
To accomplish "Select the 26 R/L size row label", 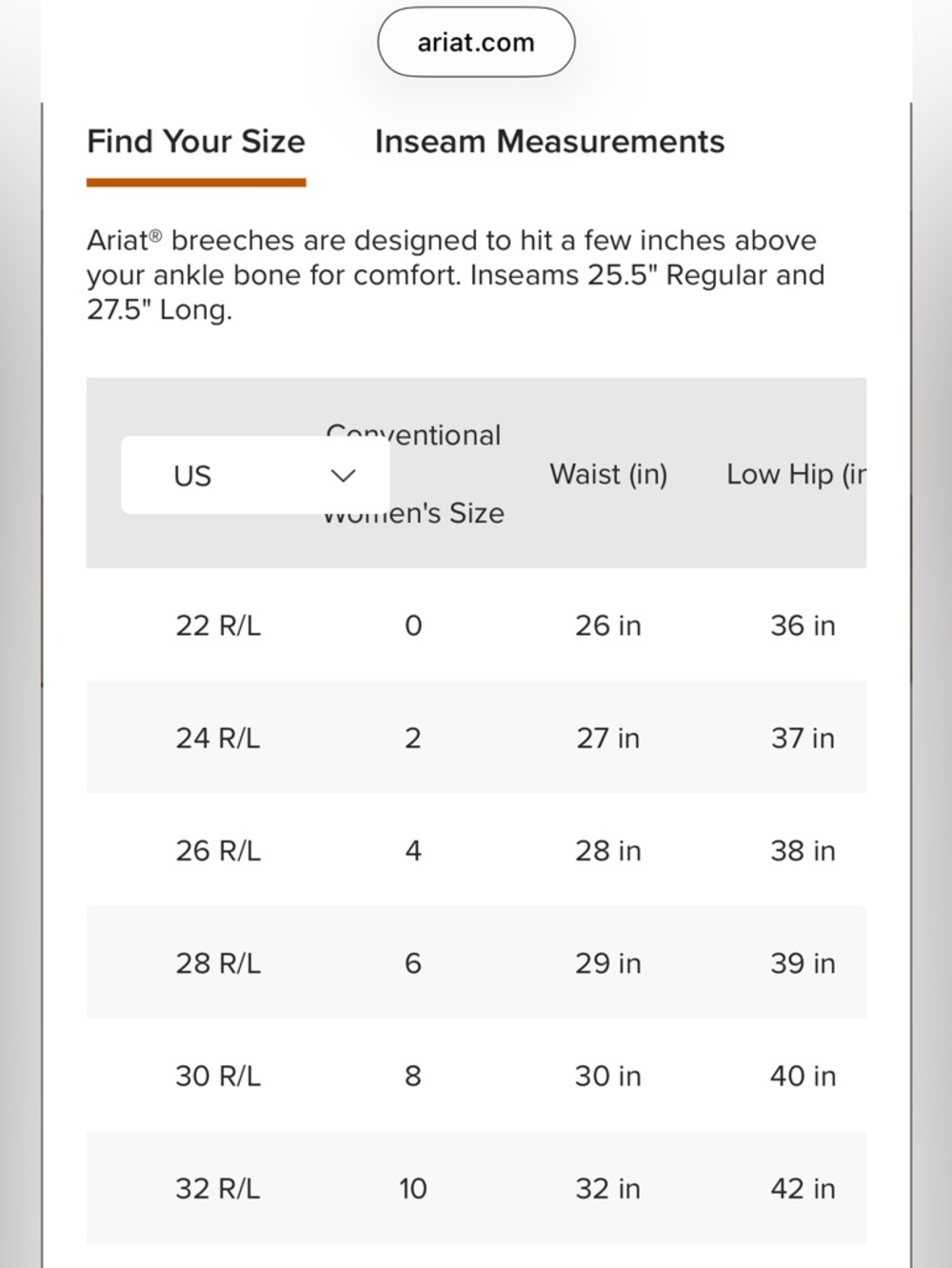I will pos(218,850).
